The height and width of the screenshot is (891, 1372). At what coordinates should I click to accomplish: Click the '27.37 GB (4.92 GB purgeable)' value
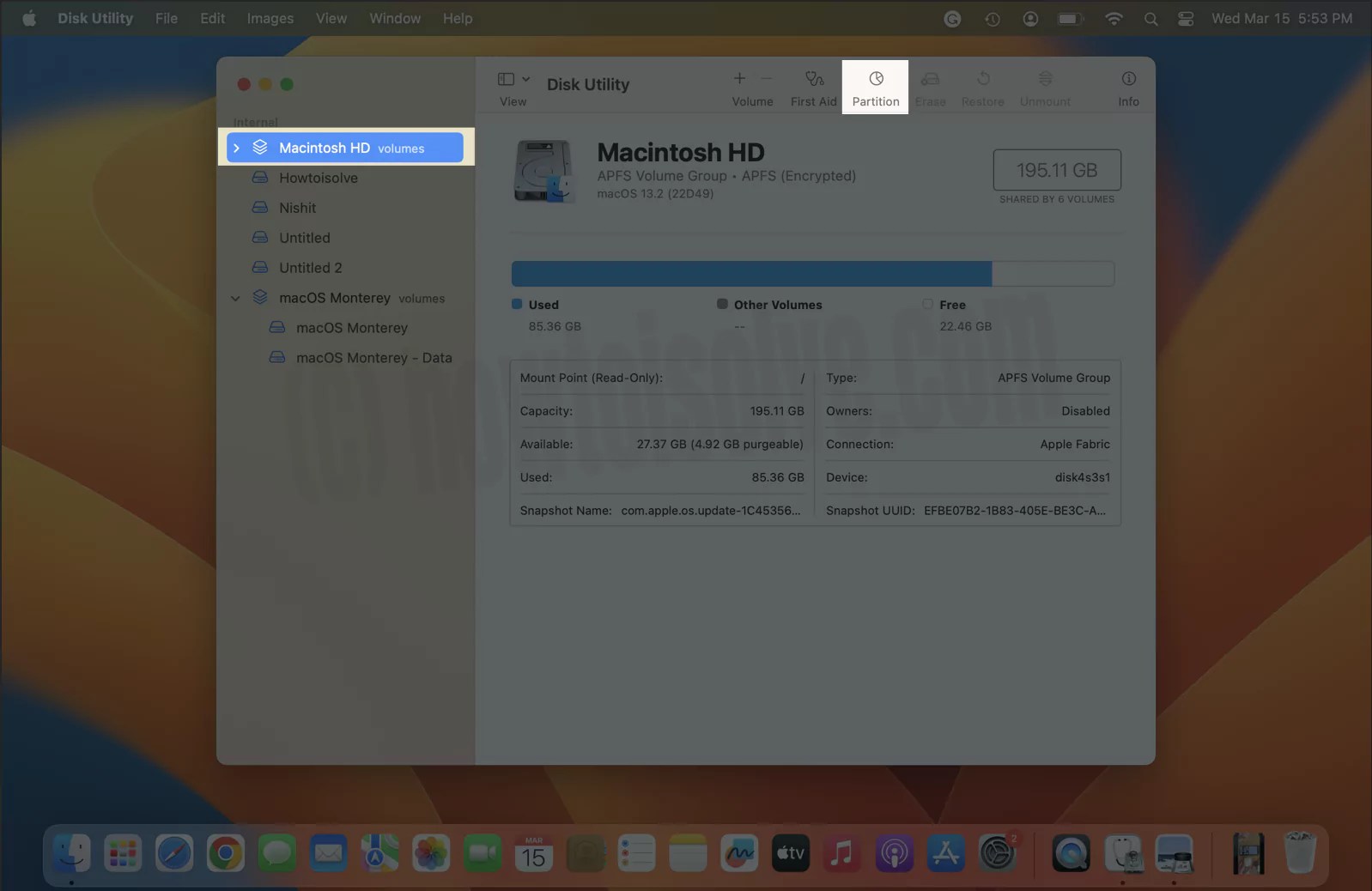coord(719,444)
